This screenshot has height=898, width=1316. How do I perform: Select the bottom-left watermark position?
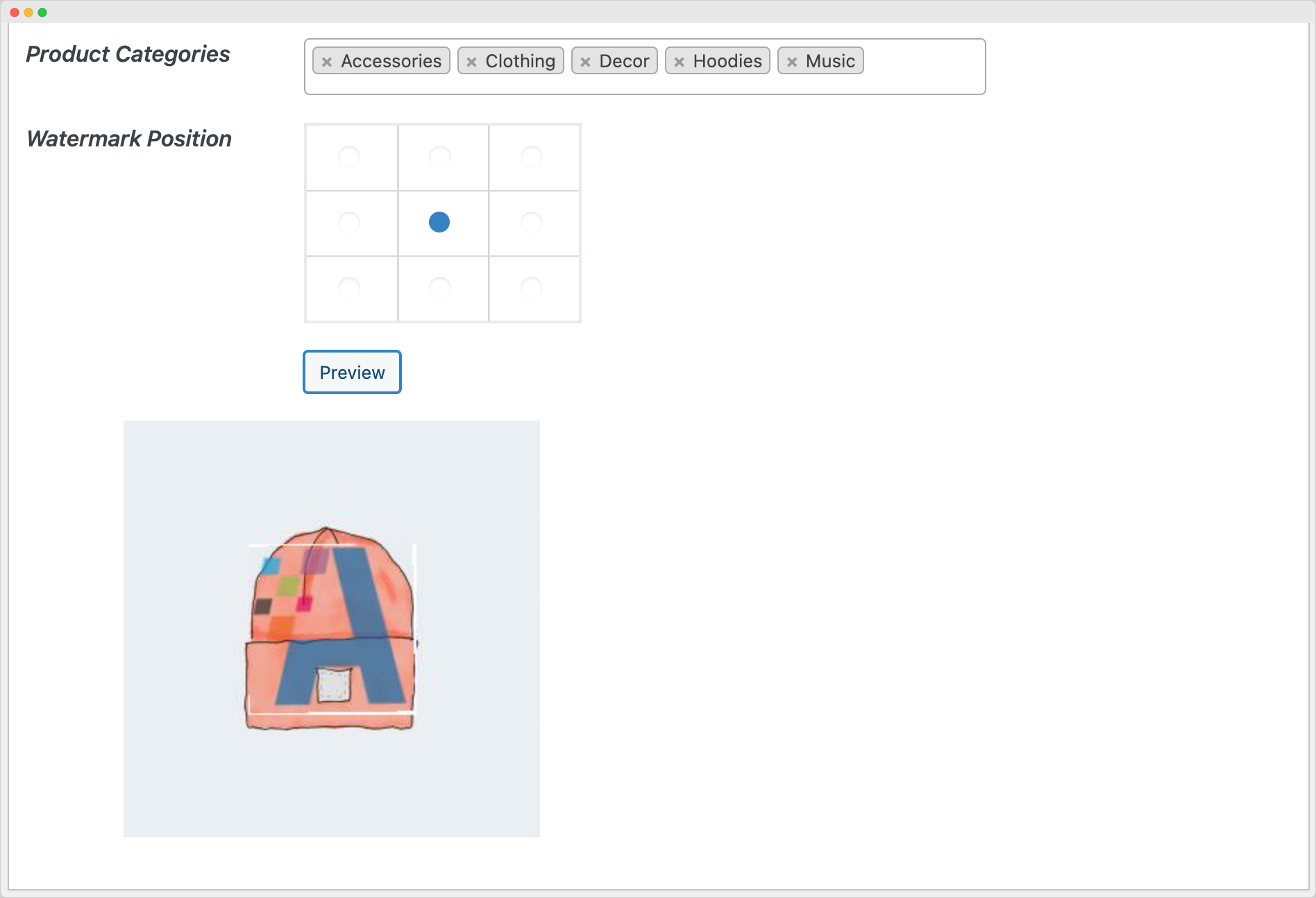(351, 287)
